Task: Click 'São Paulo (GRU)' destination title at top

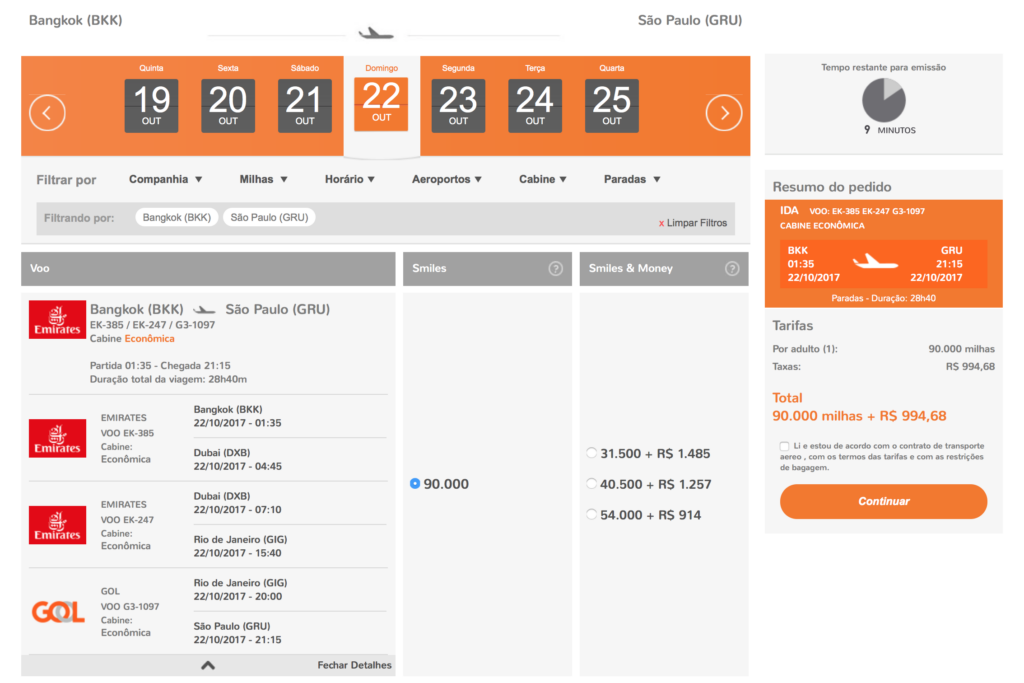Action: [x=690, y=20]
